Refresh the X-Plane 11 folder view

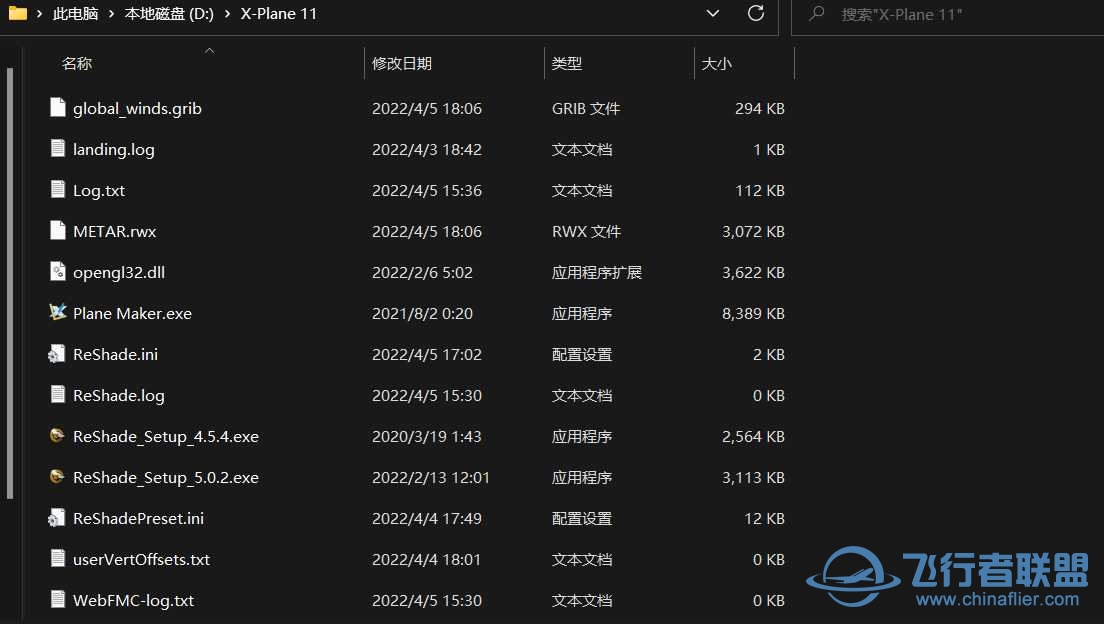pyautogui.click(x=756, y=13)
